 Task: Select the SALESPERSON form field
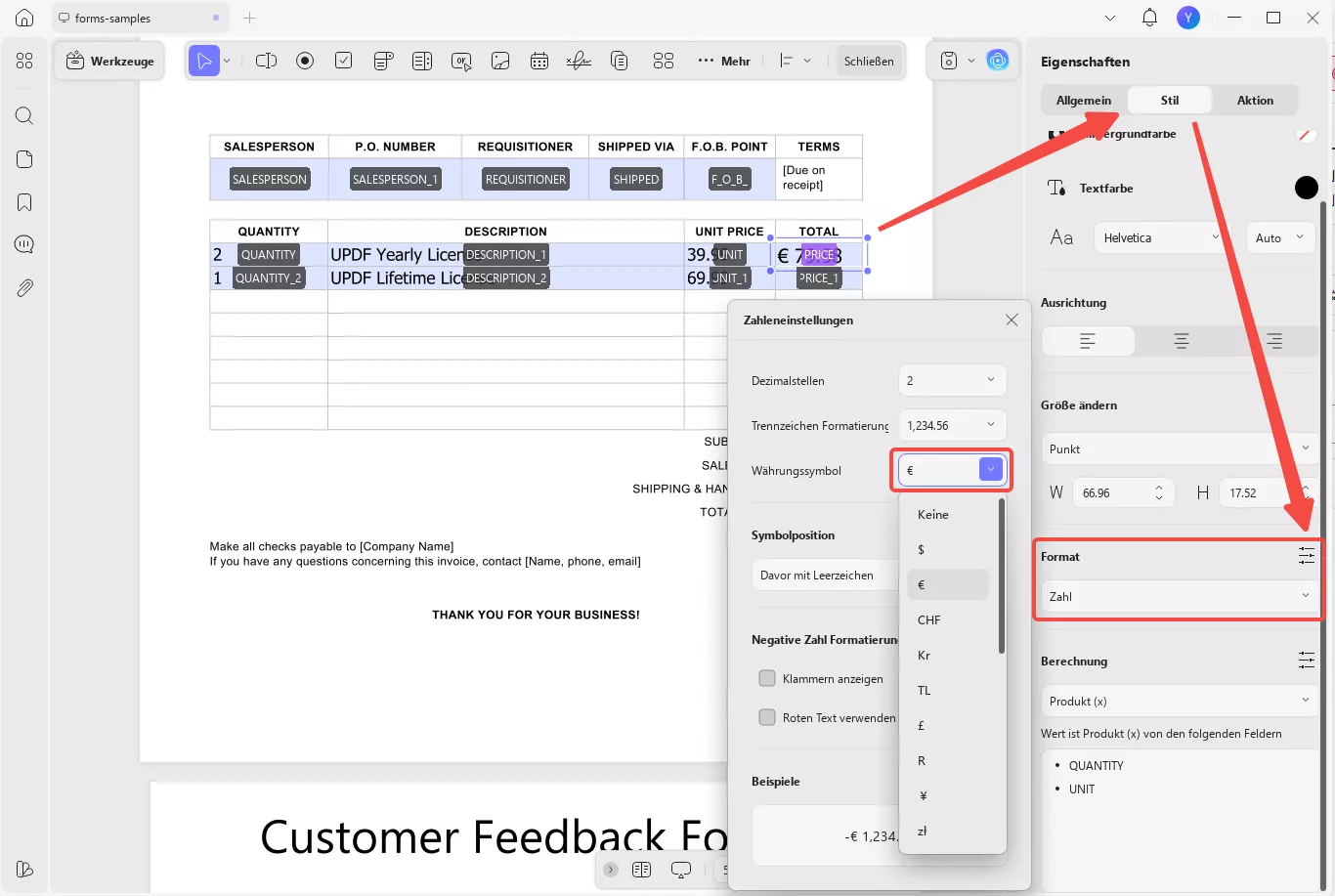270,179
